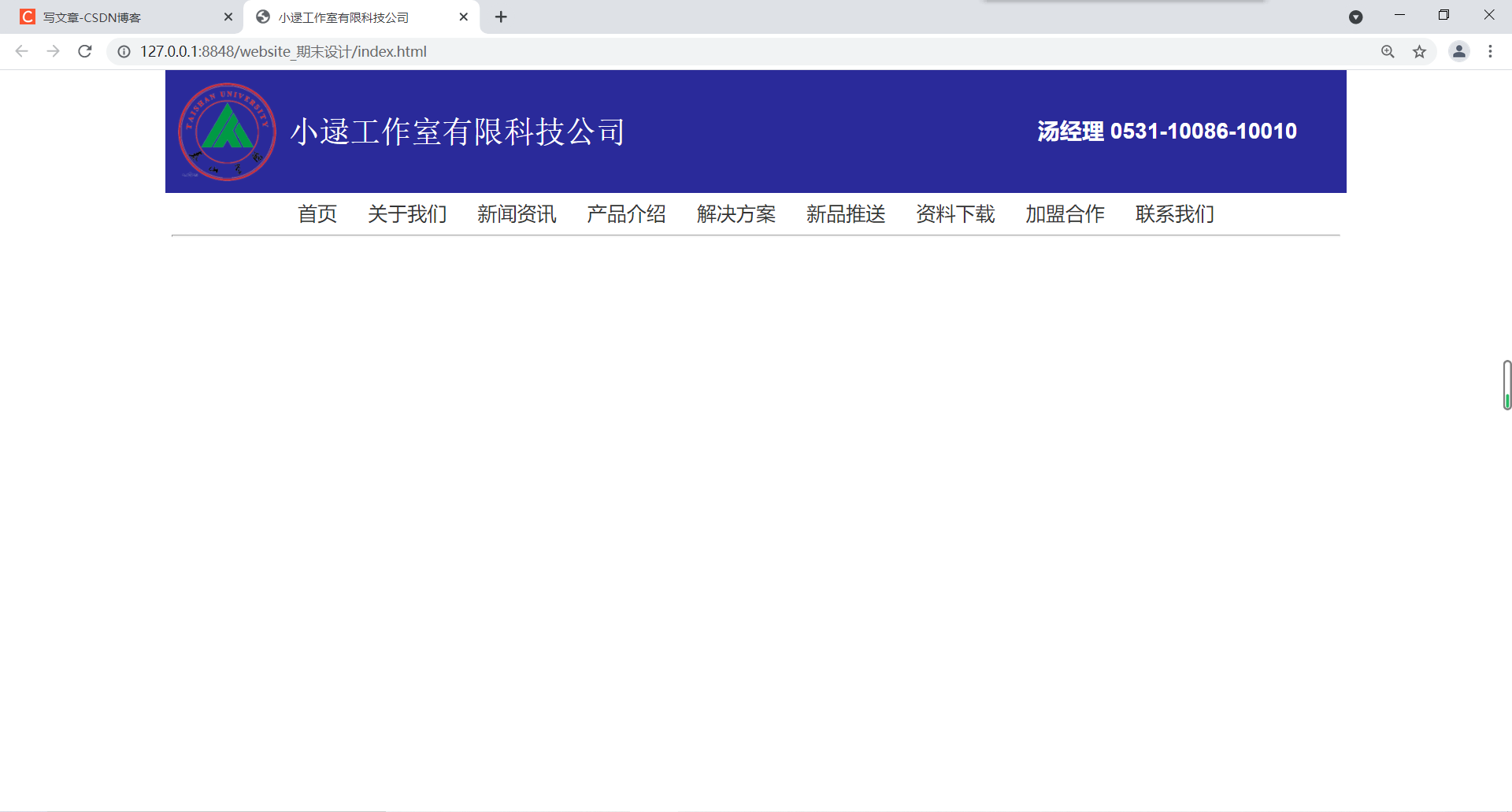The image size is (1512, 812).
Task: Open the 关于我们 navigation link
Action: tap(406, 213)
